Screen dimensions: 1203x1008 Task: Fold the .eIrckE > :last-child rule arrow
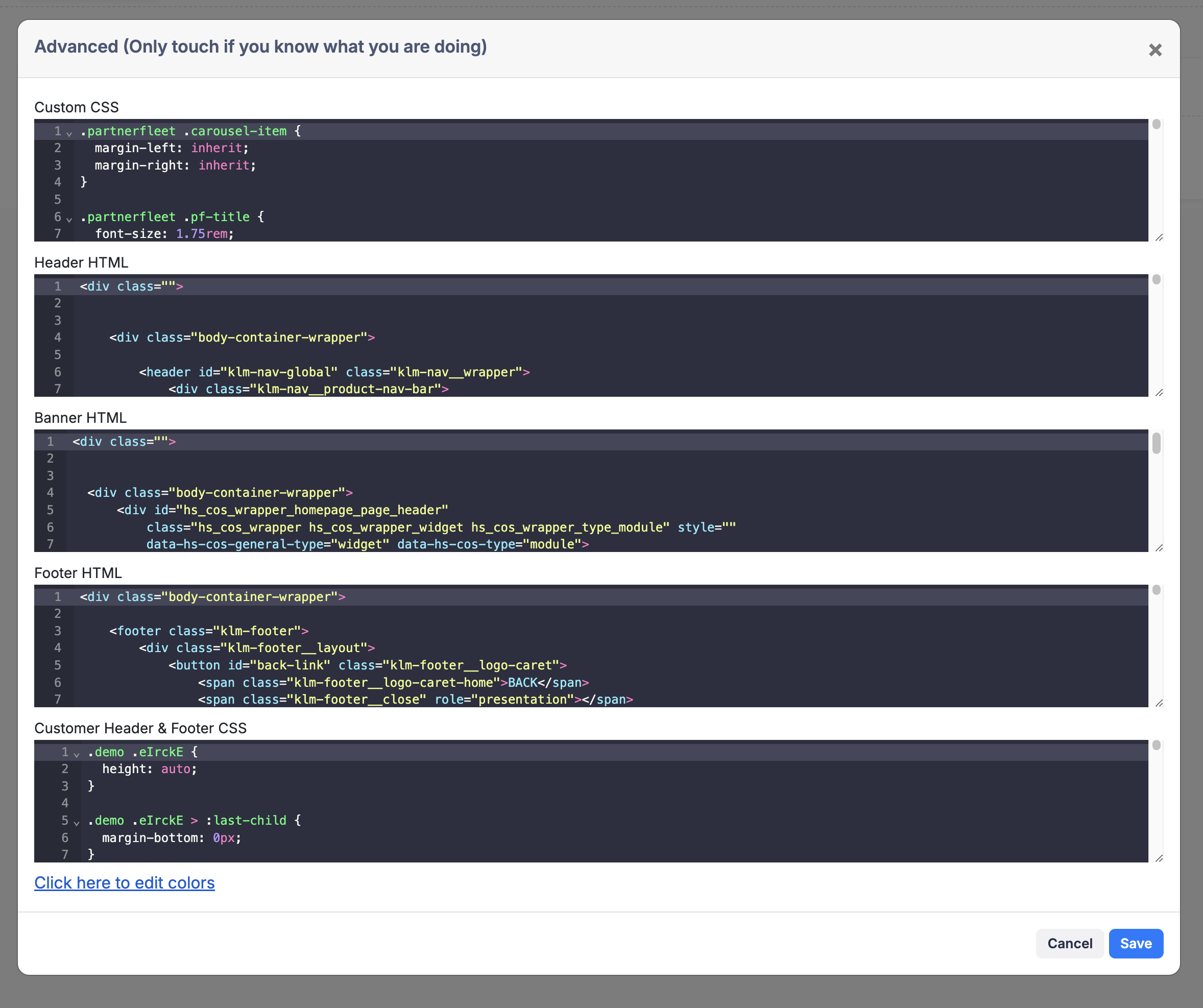coord(77,823)
